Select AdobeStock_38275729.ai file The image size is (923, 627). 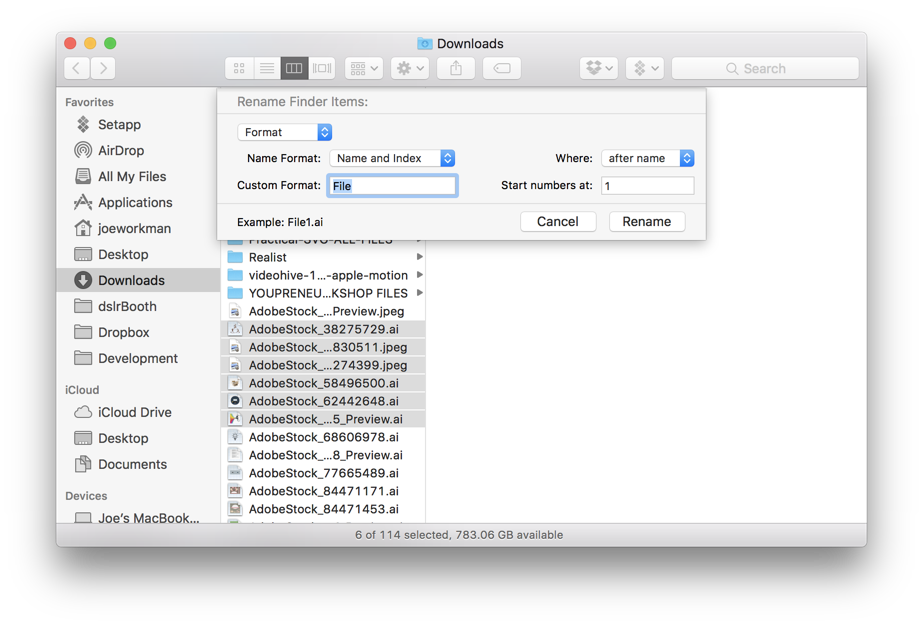point(324,329)
